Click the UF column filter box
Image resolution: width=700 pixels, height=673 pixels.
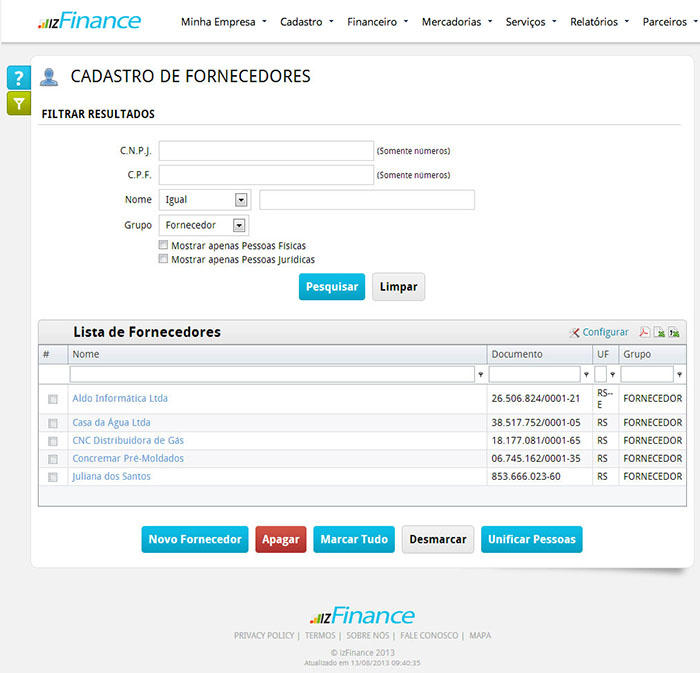tap(600, 374)
